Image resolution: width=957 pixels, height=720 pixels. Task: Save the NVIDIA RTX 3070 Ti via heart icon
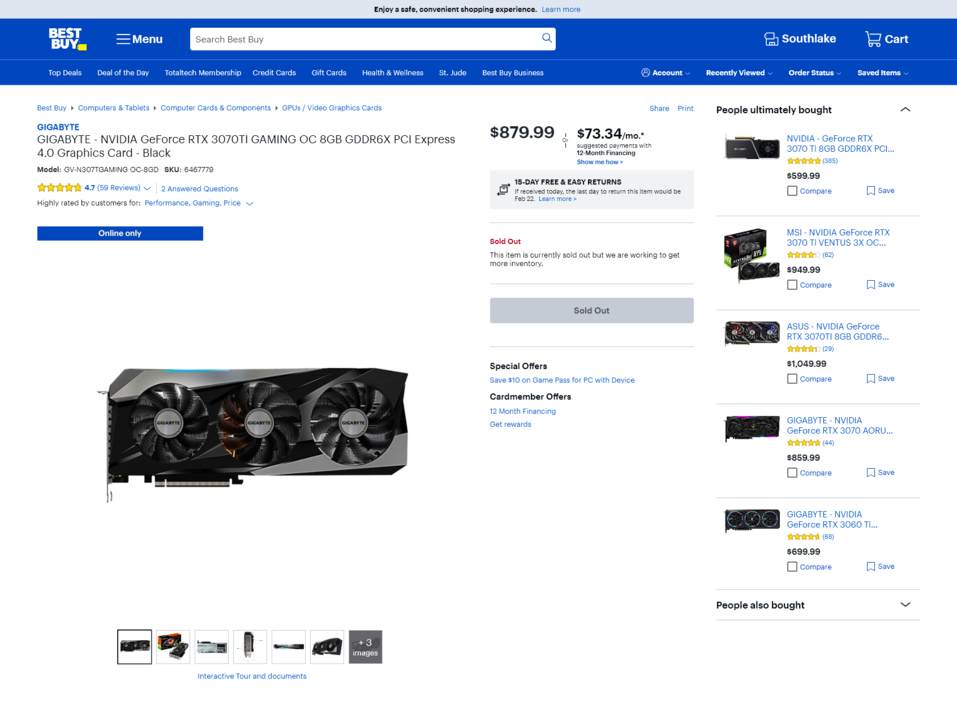tap(869, 190)
